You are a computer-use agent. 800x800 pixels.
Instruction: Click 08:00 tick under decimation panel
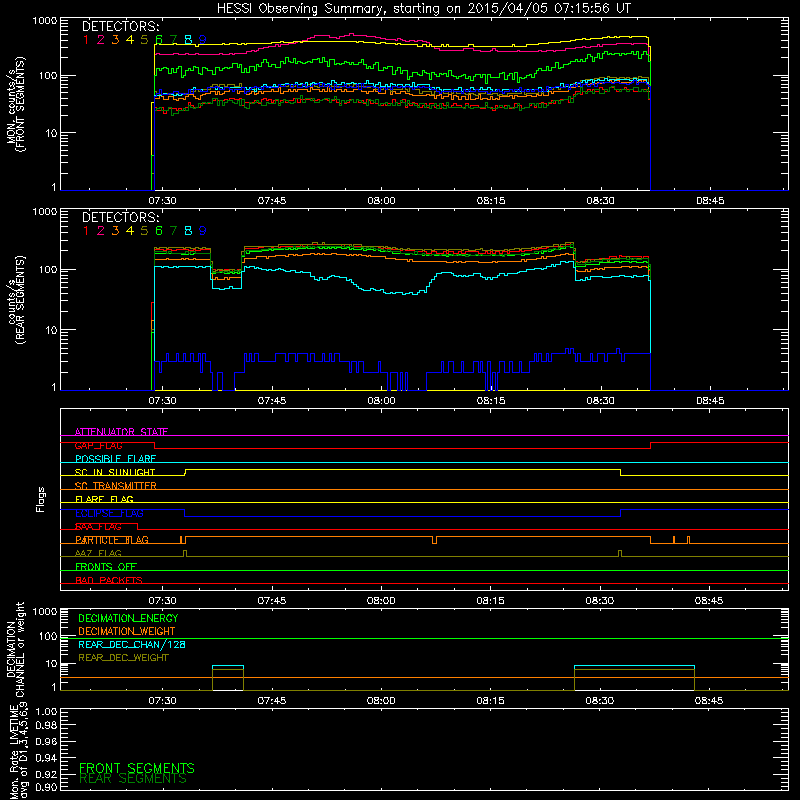[381, 701]
